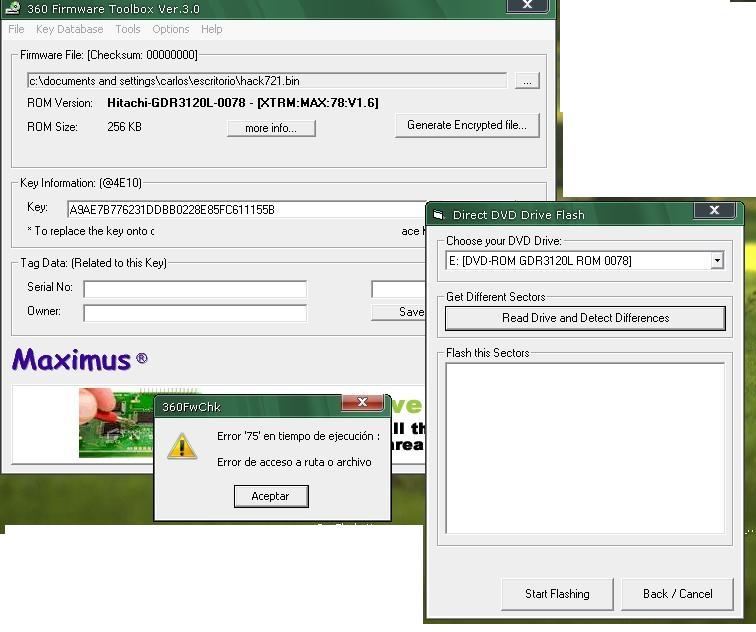
Task: Click Read Drive and Detect Differences
Action: 585,318
